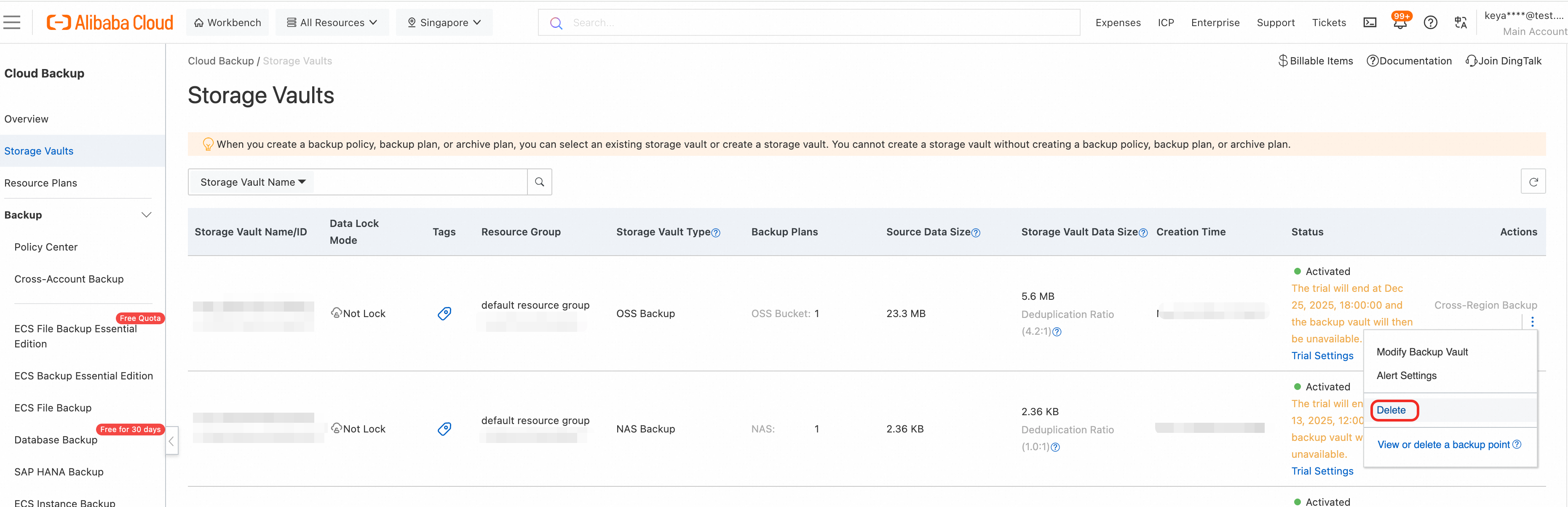1568x507 pixels.
Task: Edit tags for the NAS Backup vault
Action: (x=444, y=429)
